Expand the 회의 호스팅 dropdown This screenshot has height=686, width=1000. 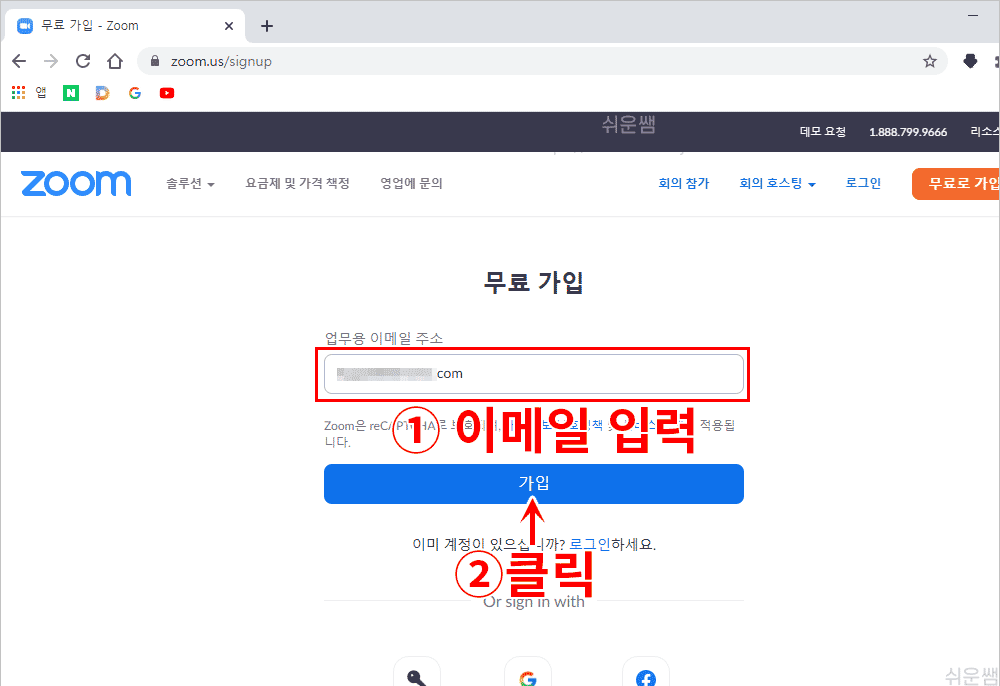(x=777, y=184)
